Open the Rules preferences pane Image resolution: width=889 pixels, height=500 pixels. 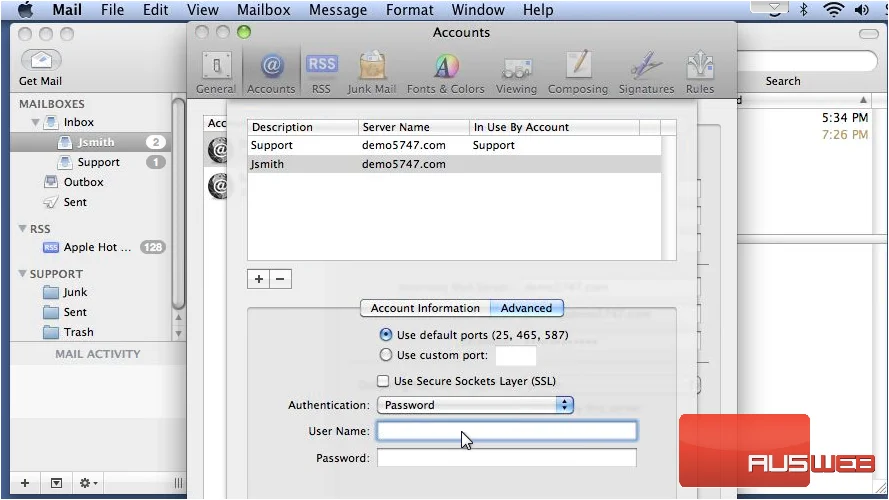click(700, 73)
